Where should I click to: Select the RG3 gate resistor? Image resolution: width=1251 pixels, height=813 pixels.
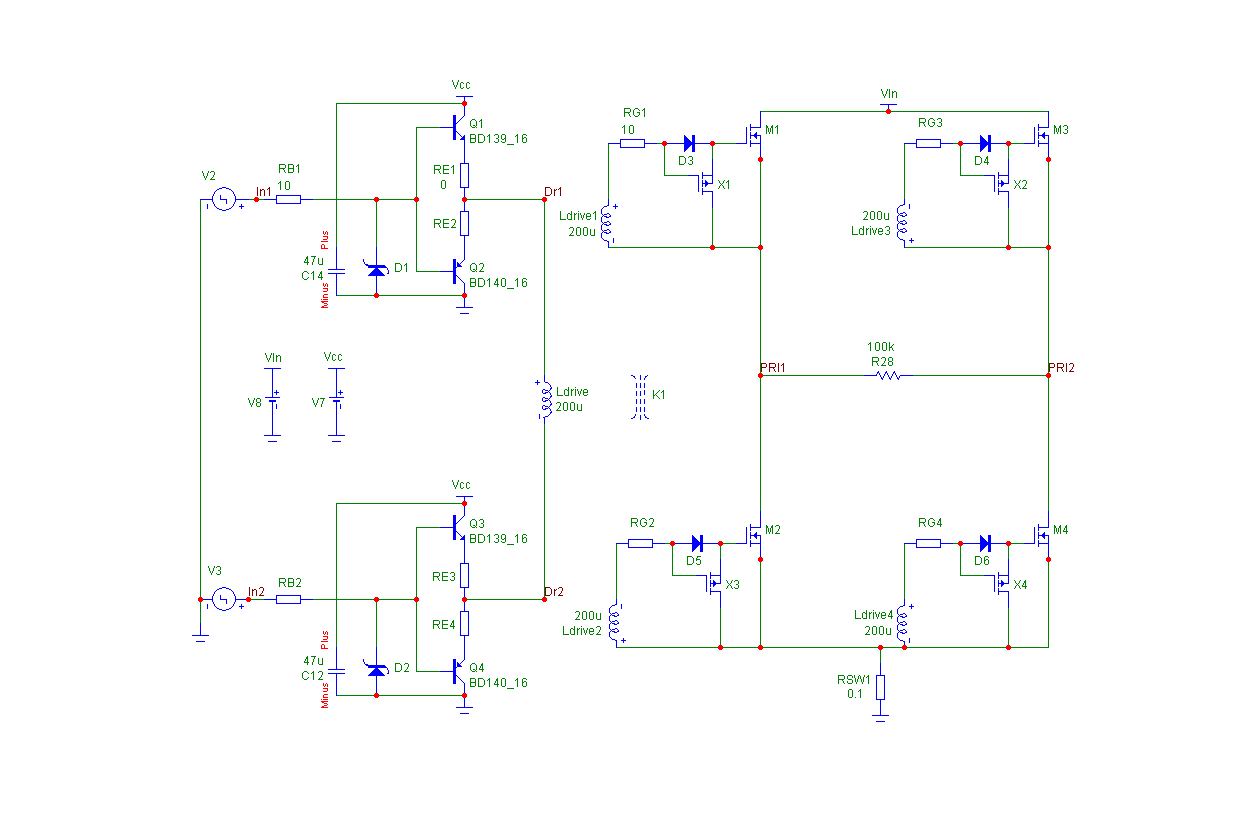928,143
